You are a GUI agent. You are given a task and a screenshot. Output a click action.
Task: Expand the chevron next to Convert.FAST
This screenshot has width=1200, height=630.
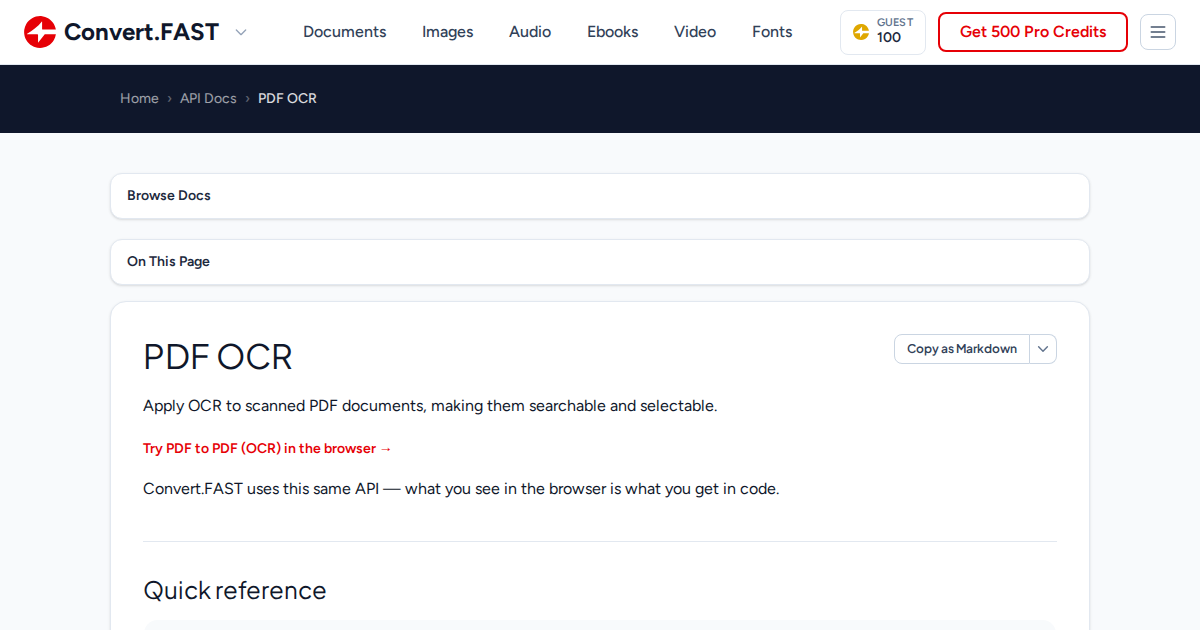pos(241,32)
